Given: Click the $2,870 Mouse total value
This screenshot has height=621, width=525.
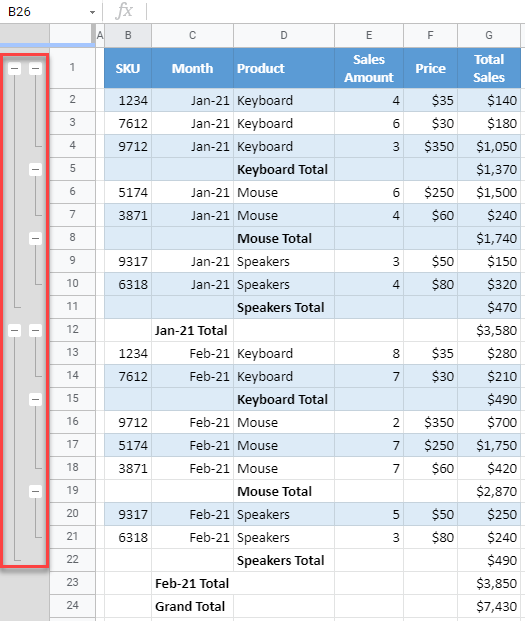Looking at the screenshot, I should pyautogui.click(x=489, y=491).
